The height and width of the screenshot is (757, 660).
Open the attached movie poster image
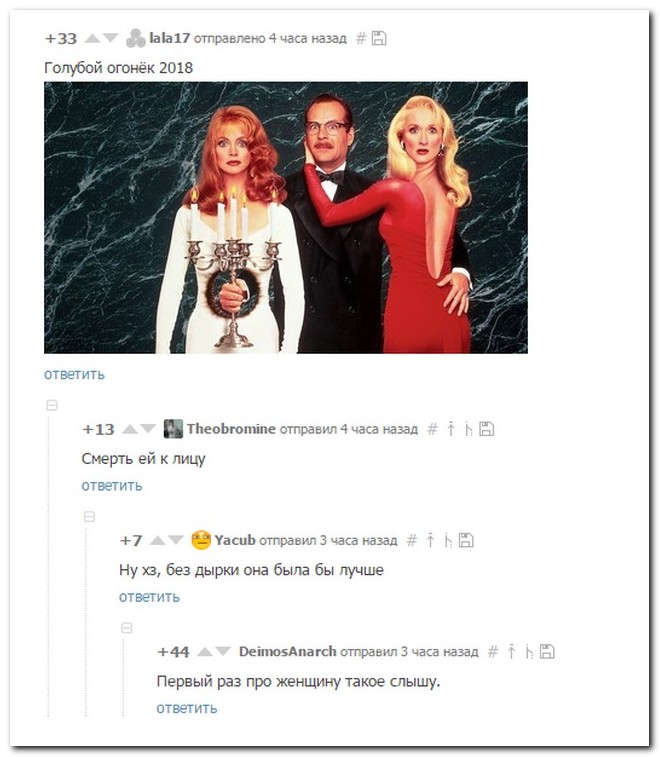click(x=286, y=217)
